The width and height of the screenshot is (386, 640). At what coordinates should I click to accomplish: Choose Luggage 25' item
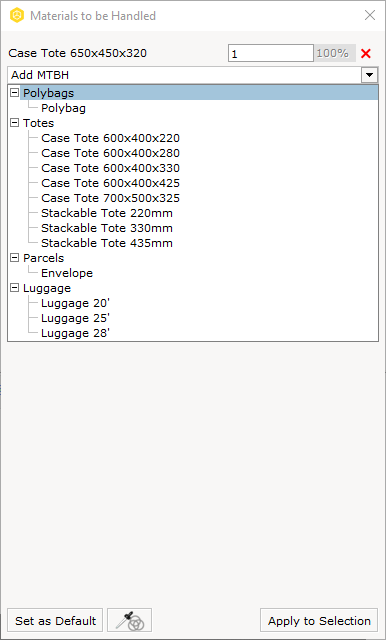point(75,318)
